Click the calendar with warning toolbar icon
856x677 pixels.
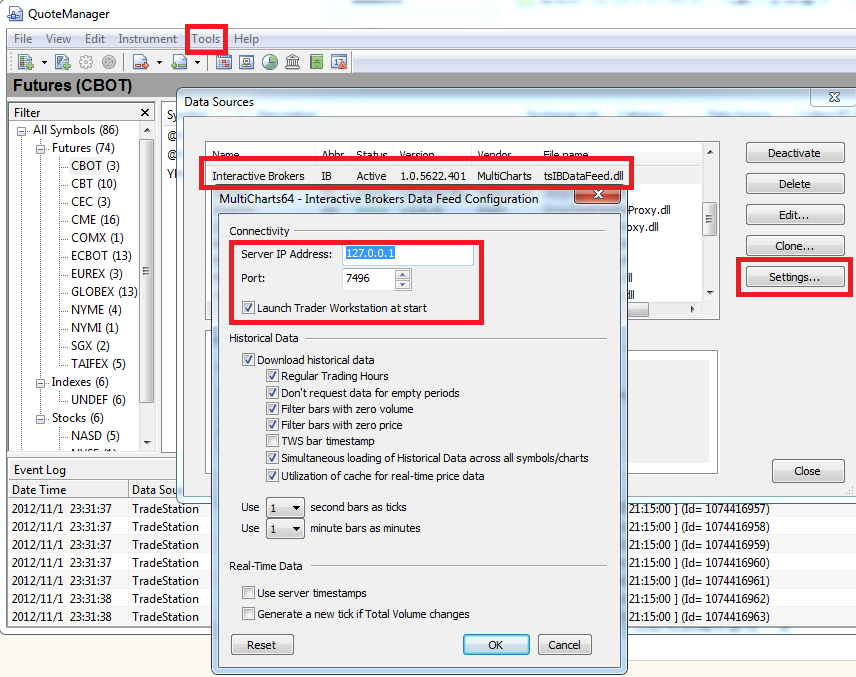(339, 62)
